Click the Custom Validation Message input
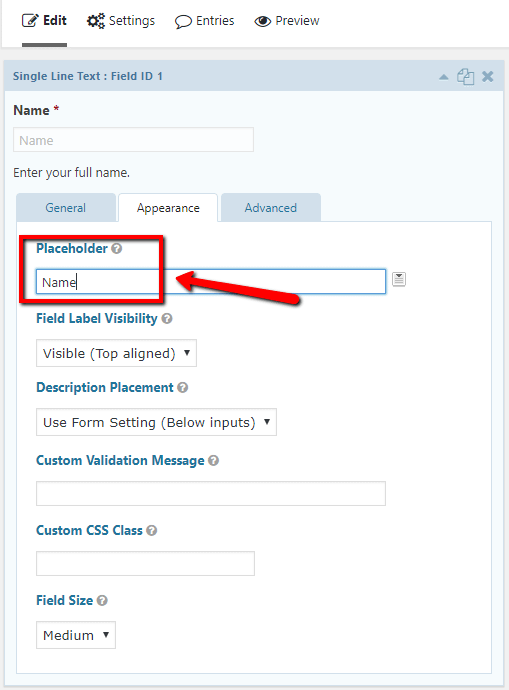Viewport: 509px width, 690px height. tap(211, 493)
